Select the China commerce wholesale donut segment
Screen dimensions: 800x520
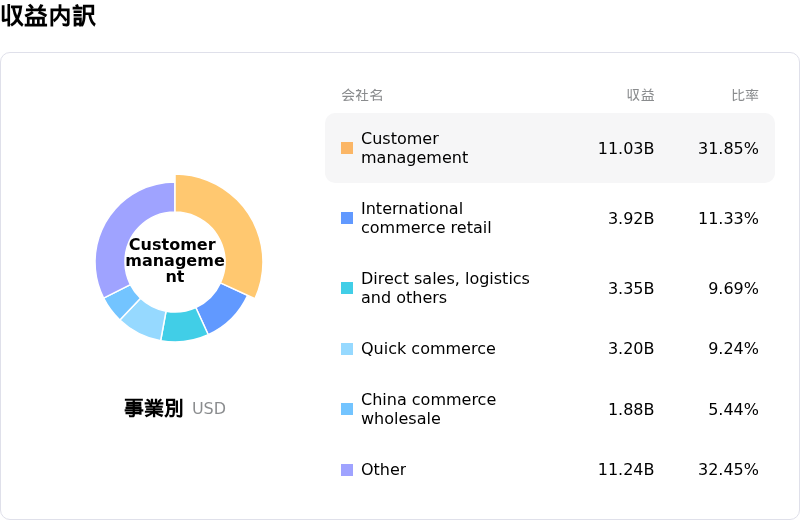120,302
